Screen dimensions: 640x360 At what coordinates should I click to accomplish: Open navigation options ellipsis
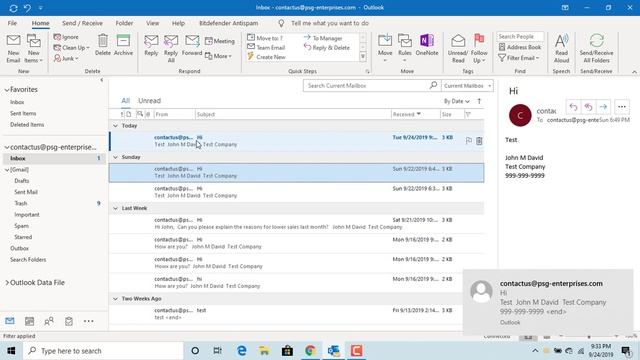(x=89, y=321)
